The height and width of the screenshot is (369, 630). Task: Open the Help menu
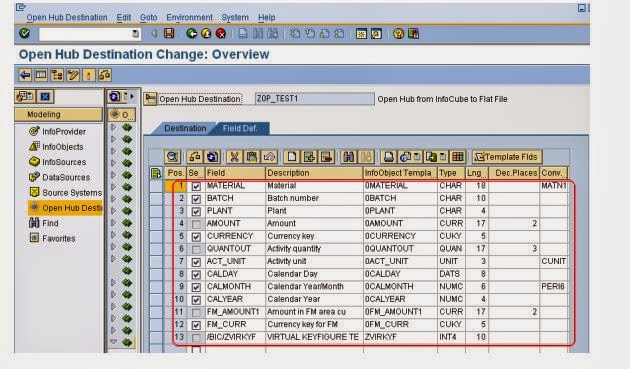(266, 17)
